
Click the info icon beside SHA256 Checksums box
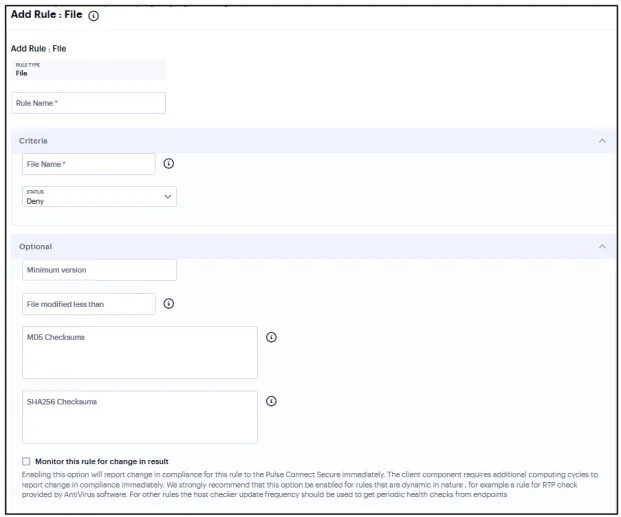point(271,401)
